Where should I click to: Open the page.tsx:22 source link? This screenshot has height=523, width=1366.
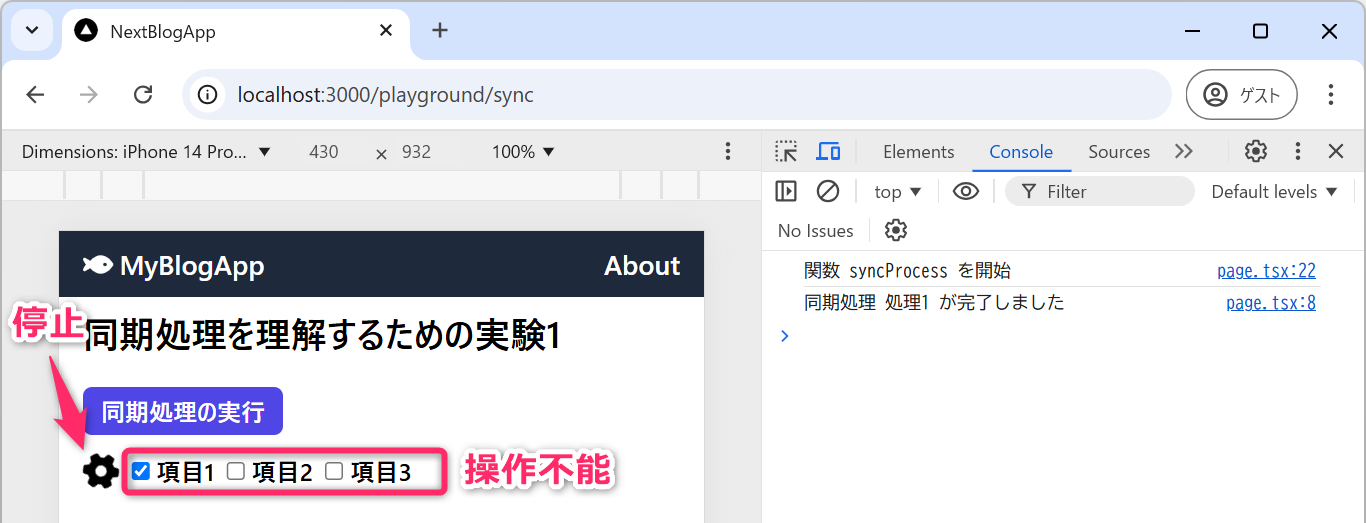[x=1265, y=271]
